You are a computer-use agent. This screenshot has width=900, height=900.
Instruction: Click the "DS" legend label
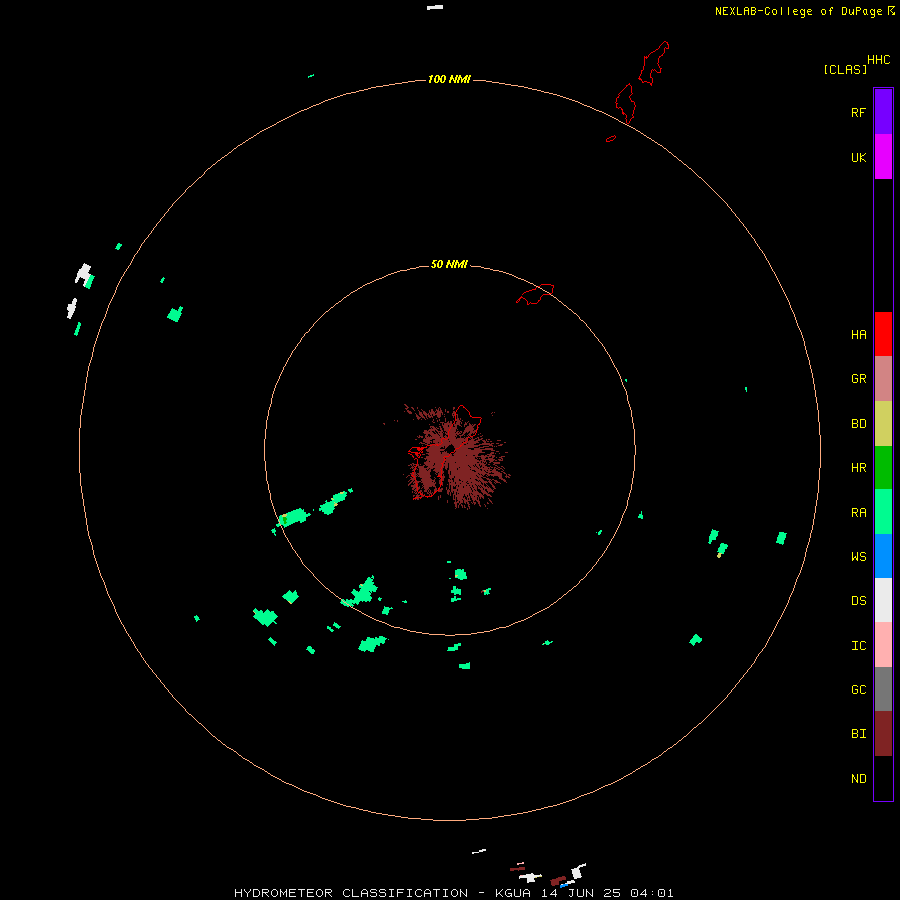pos(859,601)
